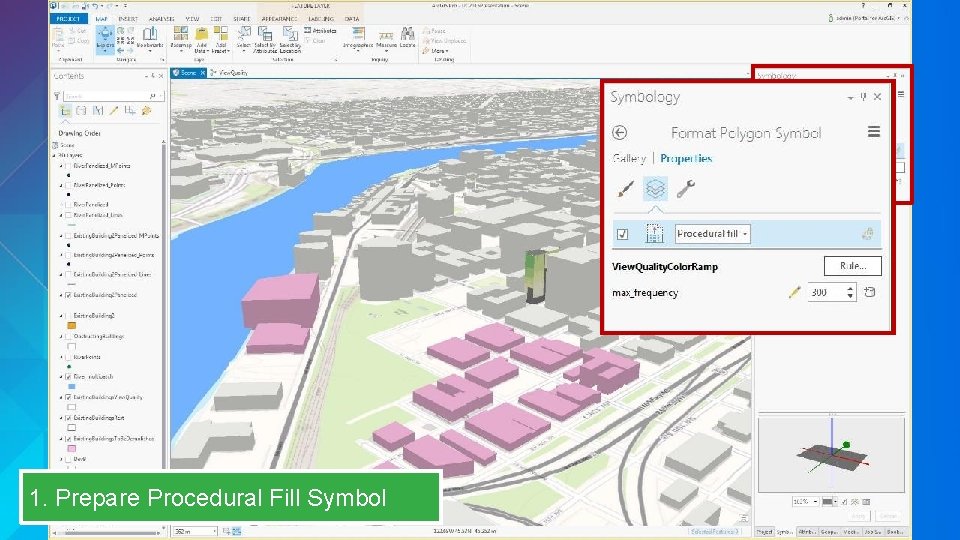Image resolution: width=960 pixels, height=540 pixels.
Task: Uncheck the ExistingBuilding2Panelized layer
Action: tap(69, 295)
